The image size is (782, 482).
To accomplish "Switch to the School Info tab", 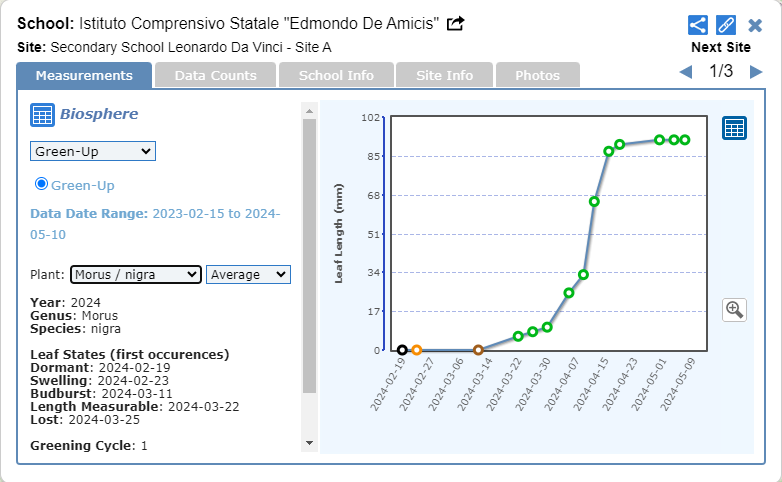I will coord(336,75).
